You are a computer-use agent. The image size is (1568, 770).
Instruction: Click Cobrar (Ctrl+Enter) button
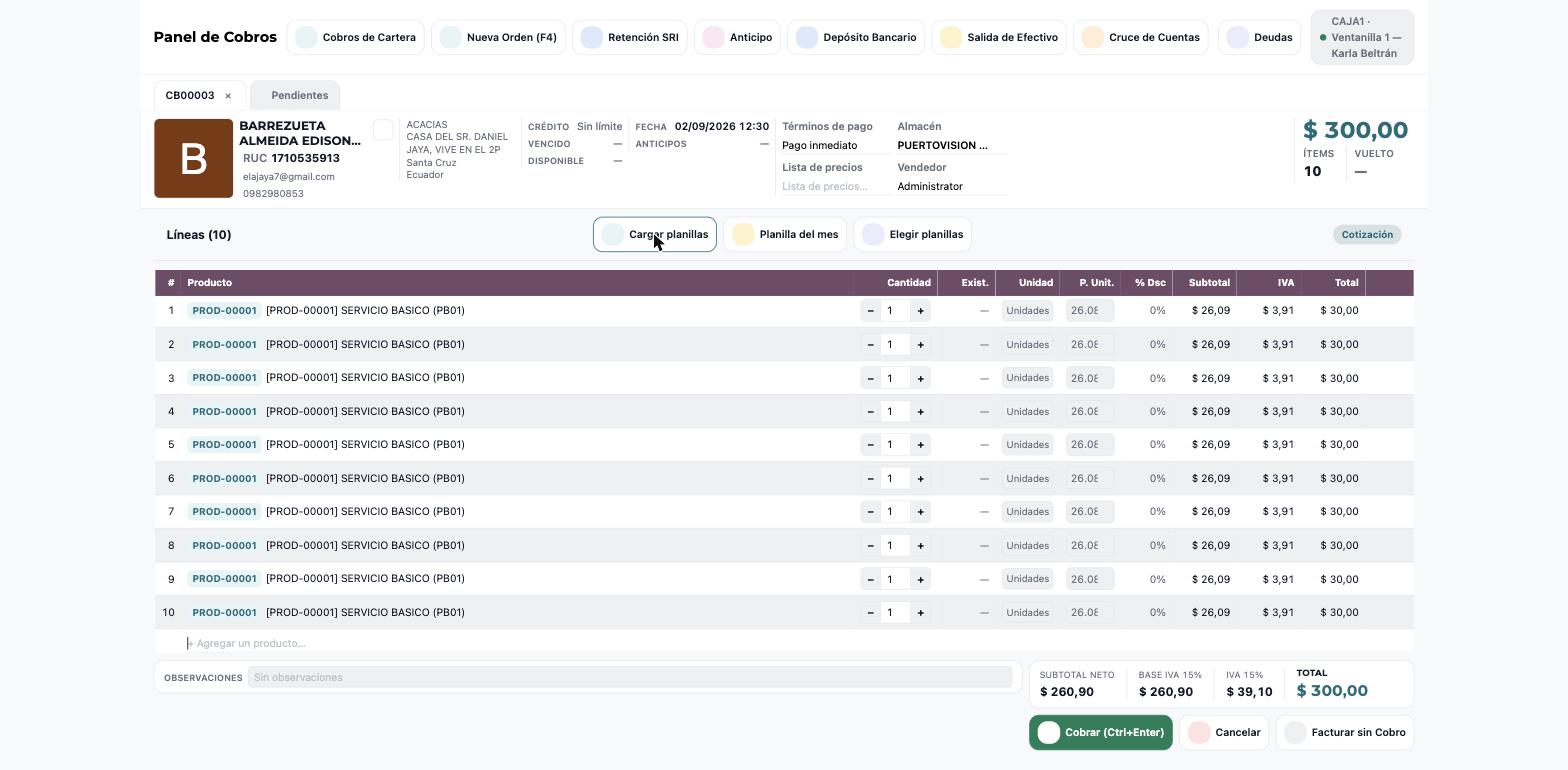click(1100, 733)
